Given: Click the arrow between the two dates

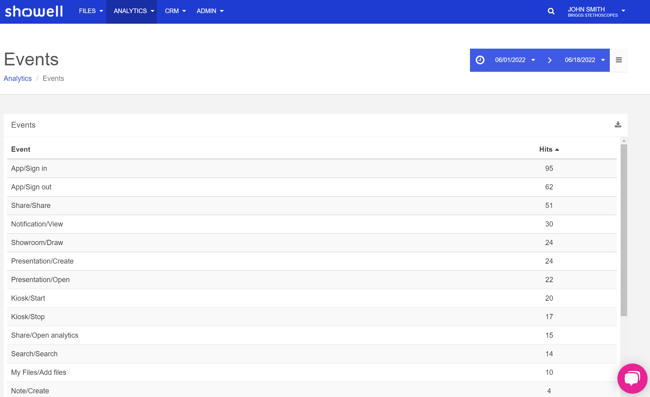Looking at the screenshot, I should pos(550,60).
